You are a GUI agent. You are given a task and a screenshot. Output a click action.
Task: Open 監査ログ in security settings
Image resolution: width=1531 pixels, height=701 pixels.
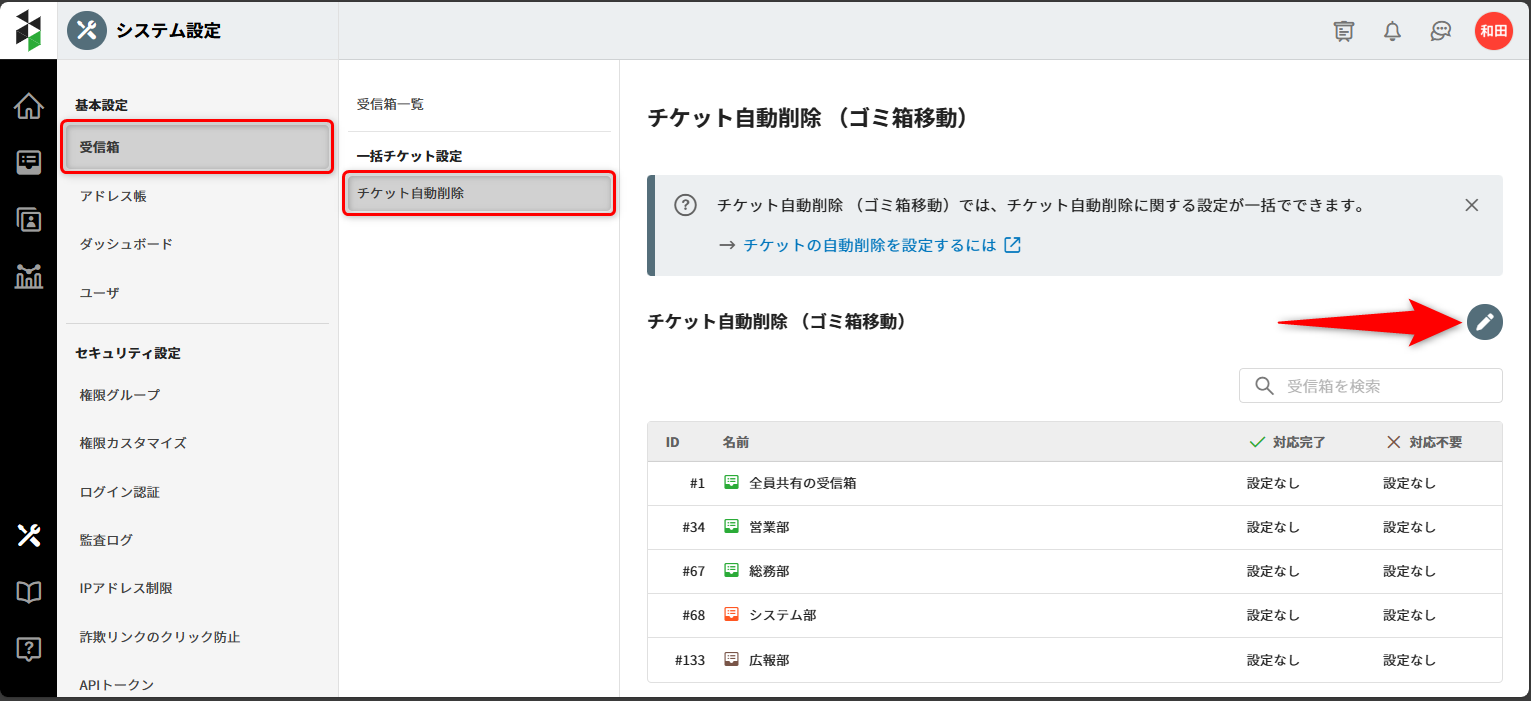pyautogui.click(x=106, y=540)
